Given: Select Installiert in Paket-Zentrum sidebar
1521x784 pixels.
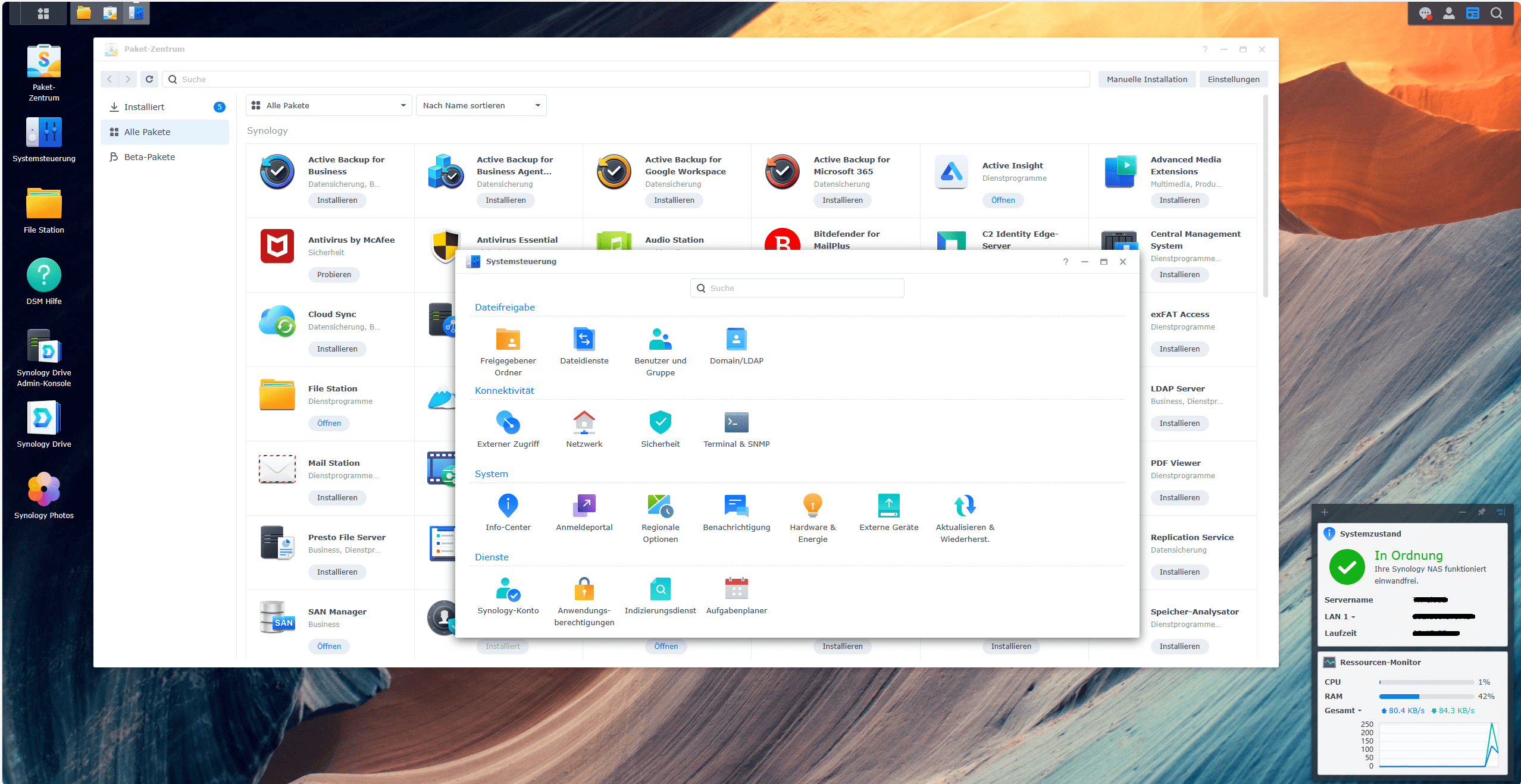Looking at the screenshot, I should pos(164,107).
